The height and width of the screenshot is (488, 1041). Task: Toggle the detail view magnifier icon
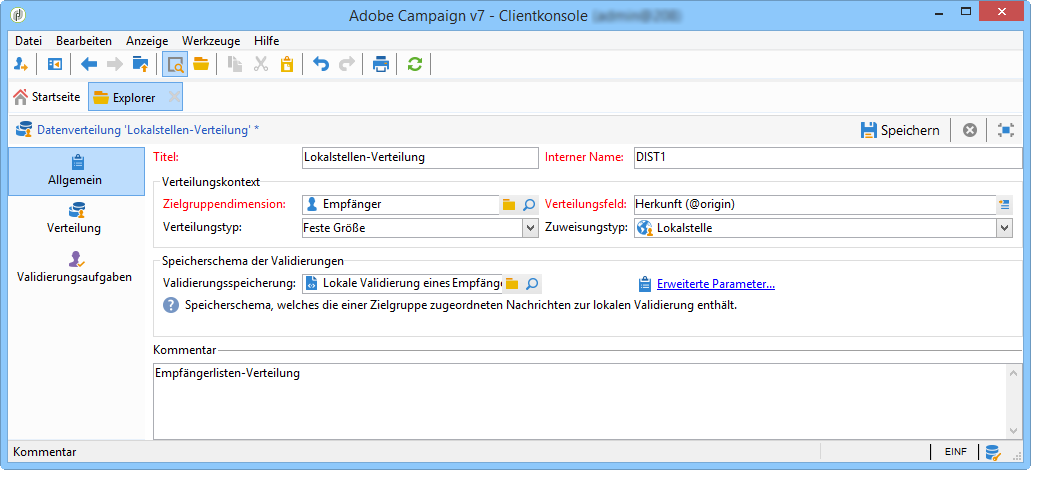175,64
